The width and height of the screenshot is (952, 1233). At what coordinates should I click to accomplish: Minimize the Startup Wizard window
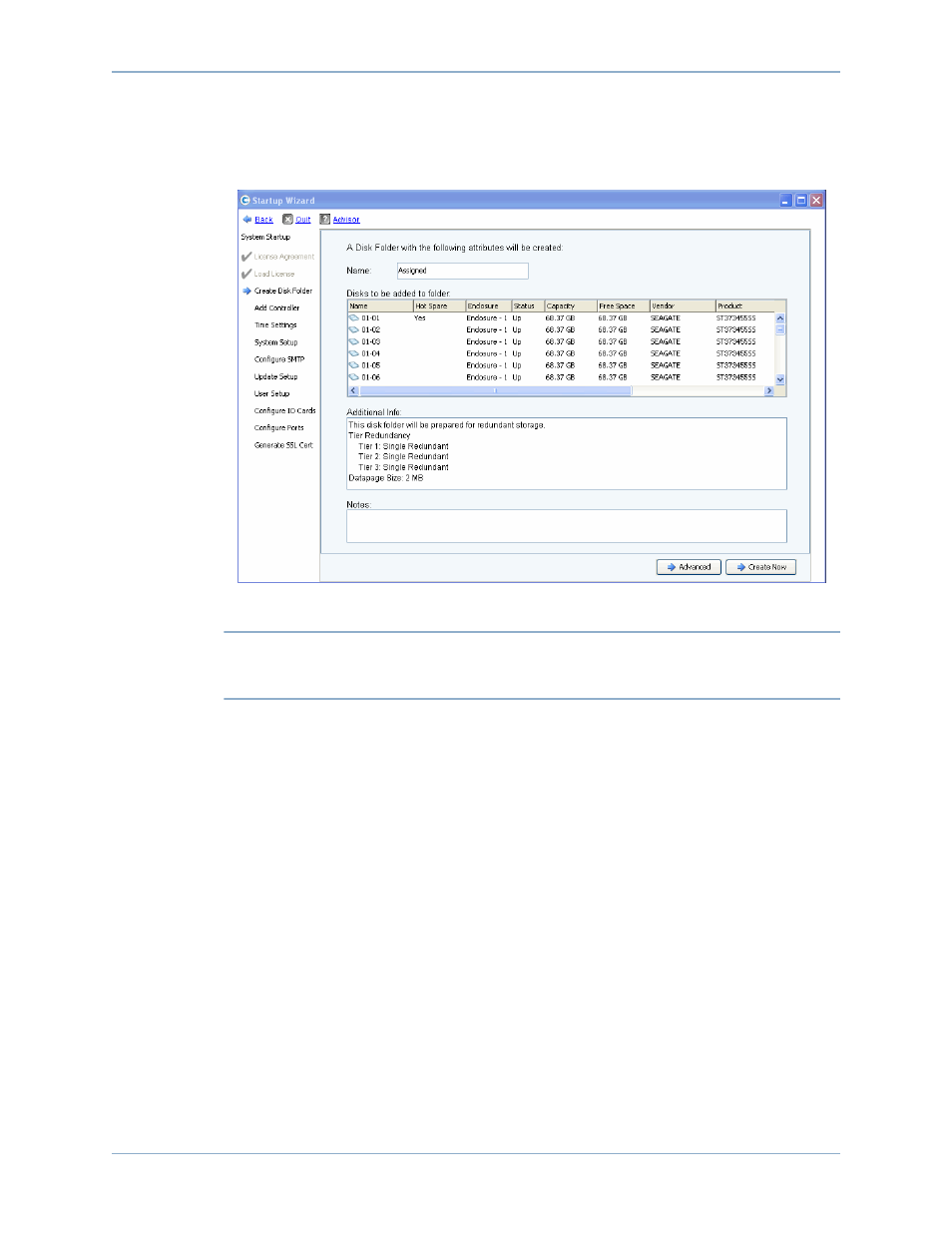coord(785,200)
